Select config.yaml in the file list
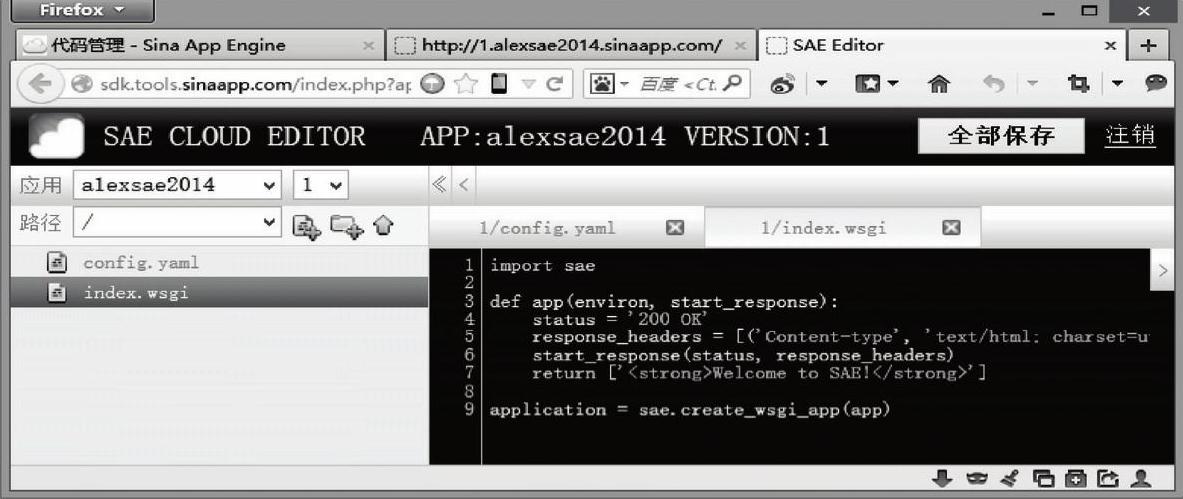1183x499 pixels. coord(219,263)
